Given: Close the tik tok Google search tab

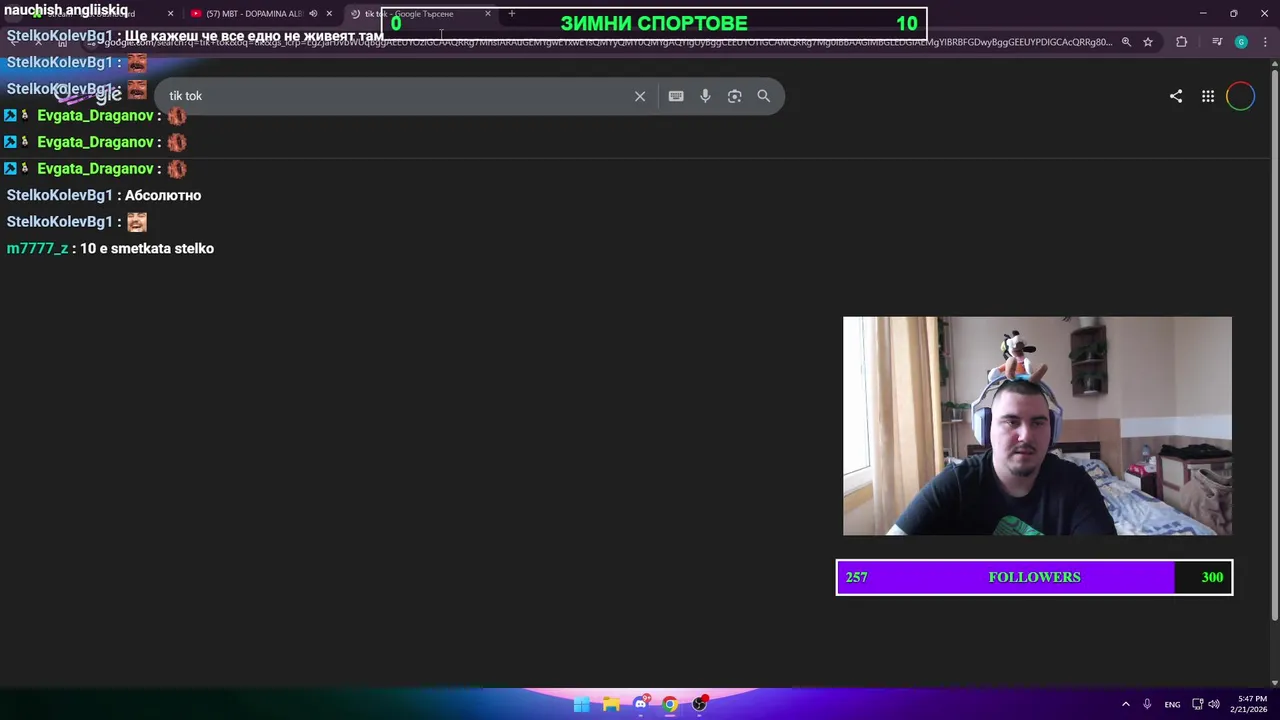Looking at the screenshot, I should tap(488, 14).
